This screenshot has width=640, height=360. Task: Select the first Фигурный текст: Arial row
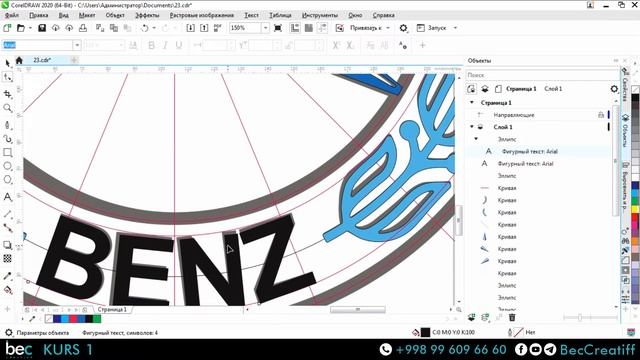539,151
